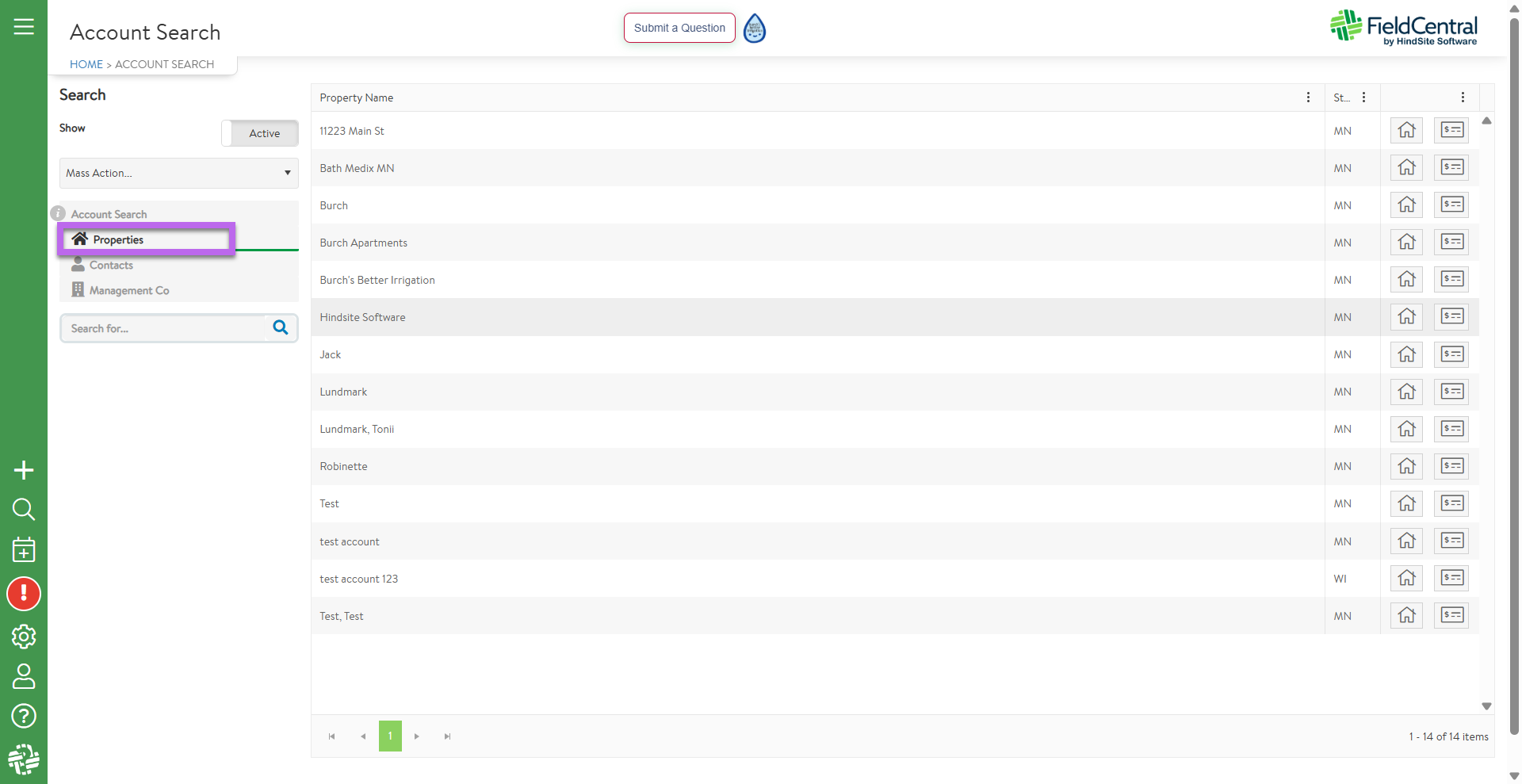Click the help question mark icon
The image size is (1522, 784).
24,716
